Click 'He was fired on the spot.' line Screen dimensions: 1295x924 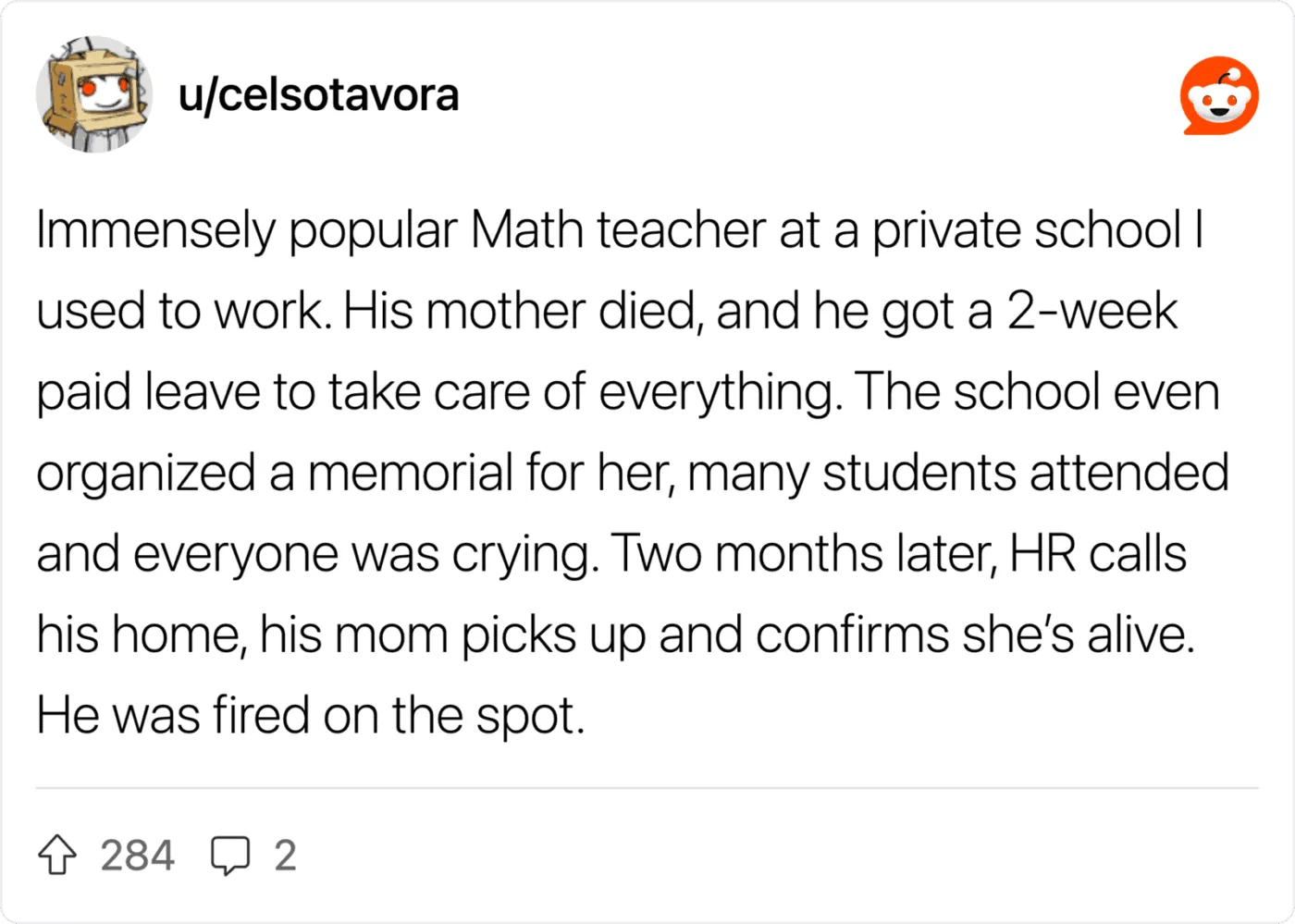click(311, 715)
